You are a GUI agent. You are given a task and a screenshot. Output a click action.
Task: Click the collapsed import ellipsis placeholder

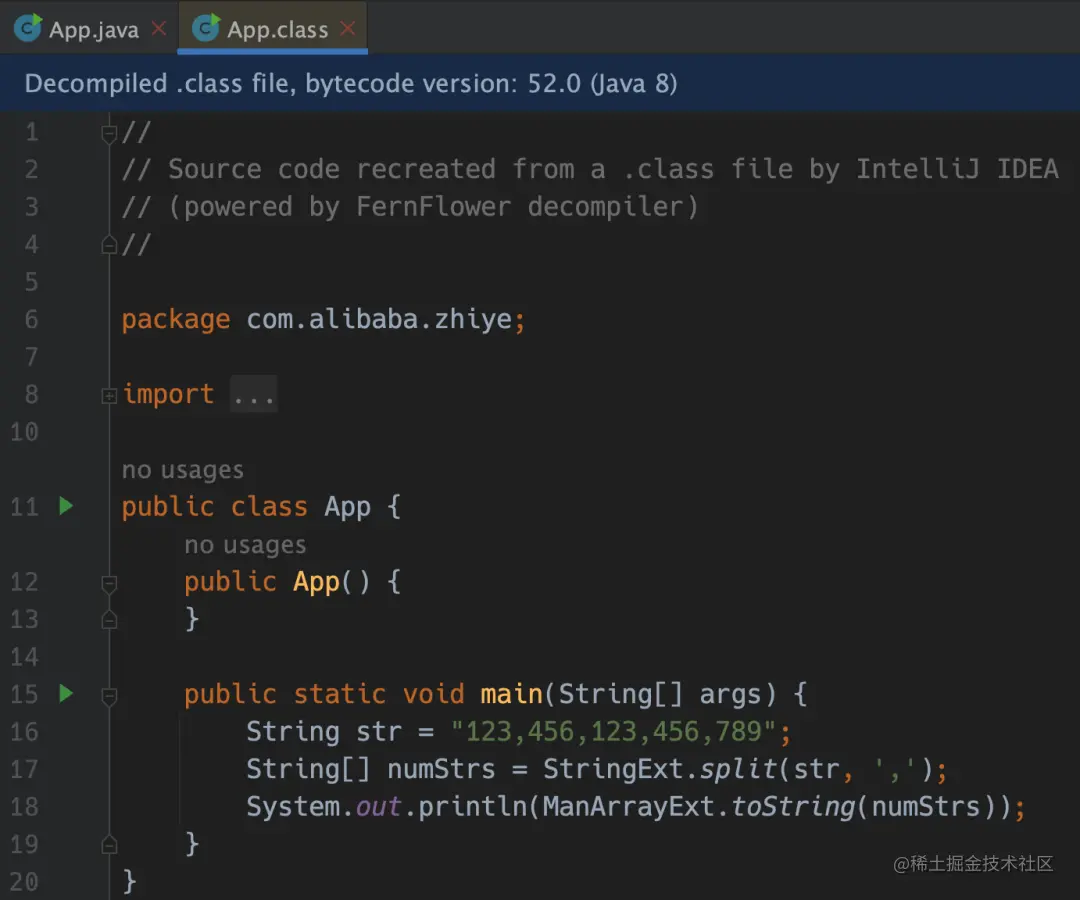[253, 395]
